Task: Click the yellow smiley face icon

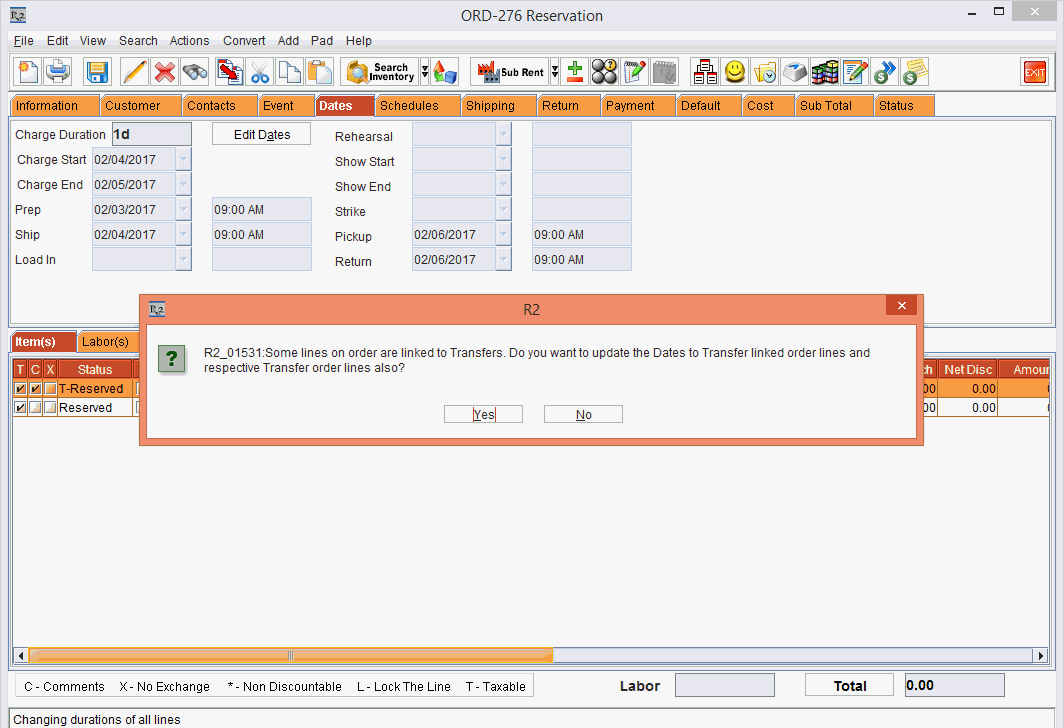Action: click(735, 72)
